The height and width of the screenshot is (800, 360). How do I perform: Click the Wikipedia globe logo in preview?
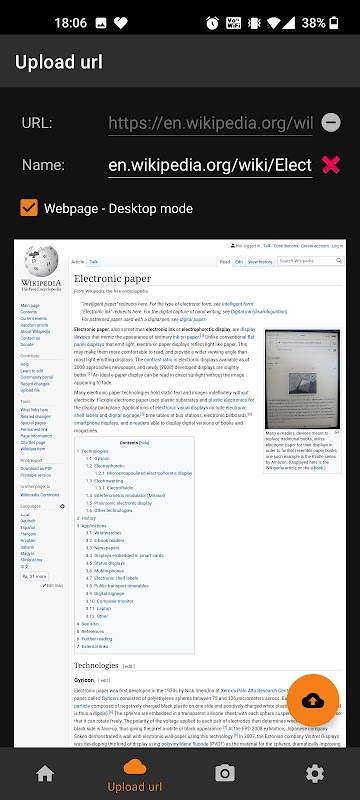tap(41, 261)
